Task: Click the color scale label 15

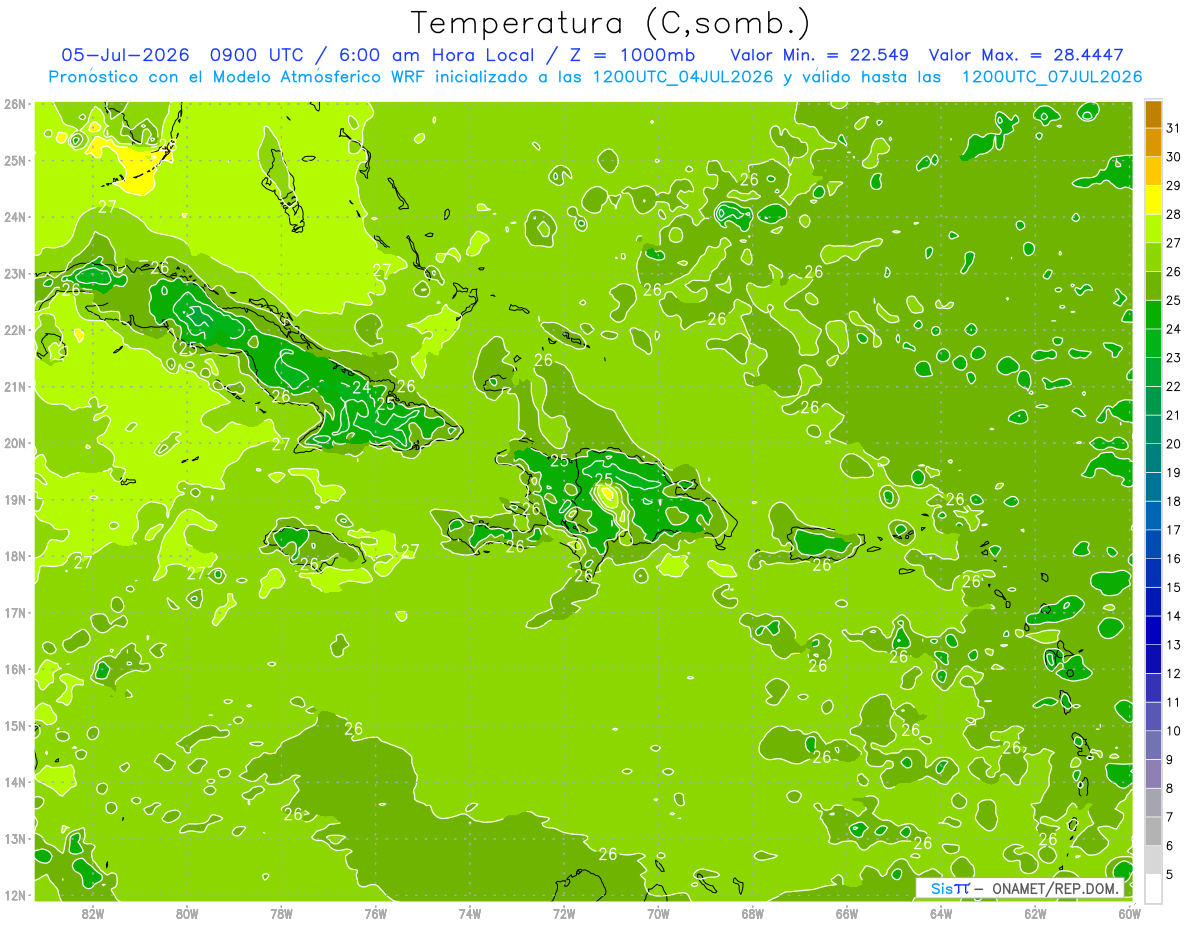Action: coord(1174,587)
